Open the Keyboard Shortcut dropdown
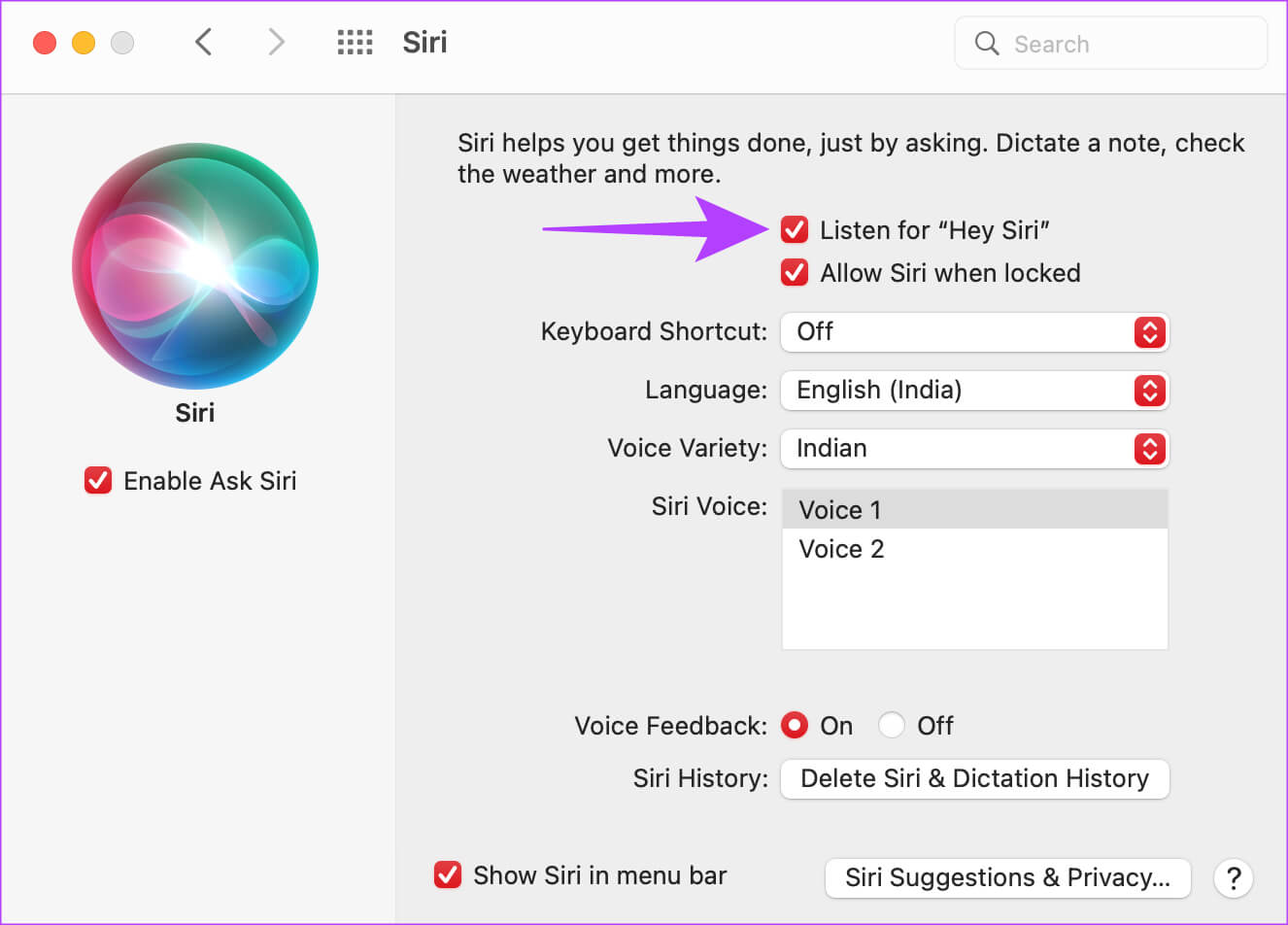The height and width of the screenshot is (925, 1288). (975, 331)
